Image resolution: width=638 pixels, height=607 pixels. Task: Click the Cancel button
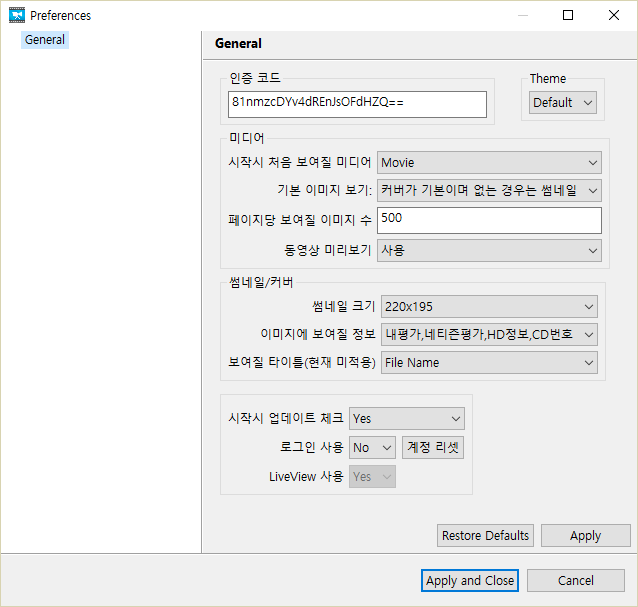576,581
